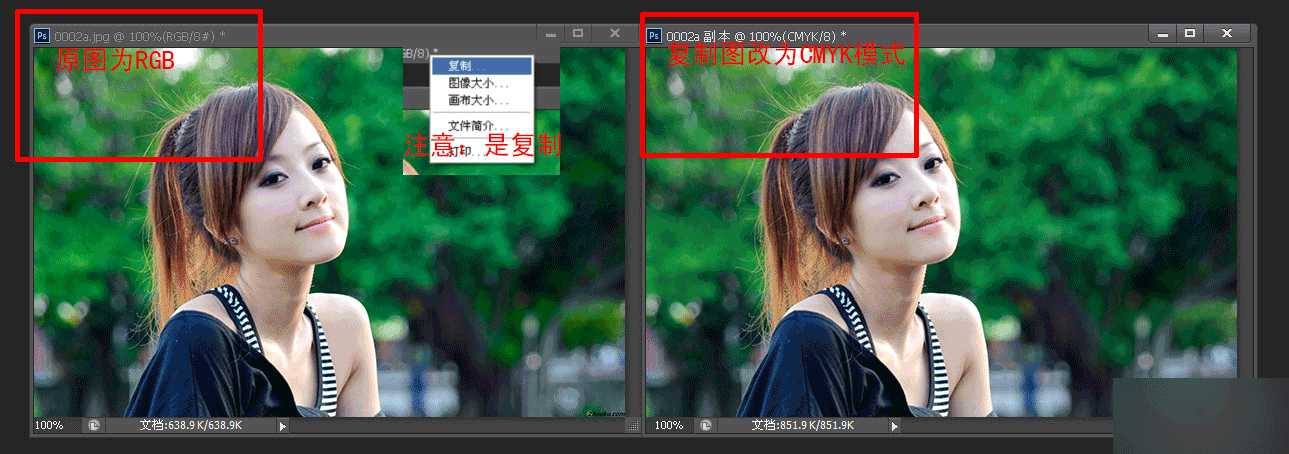Minimize the 0002a.jpg window
This screenshot has height=454, width=1289.
pos(551,34)
